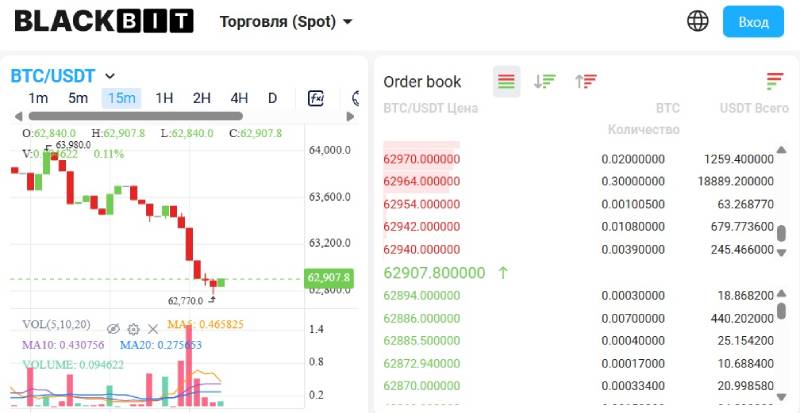Remove the VOL indicator with X

(x=153, y=329)
